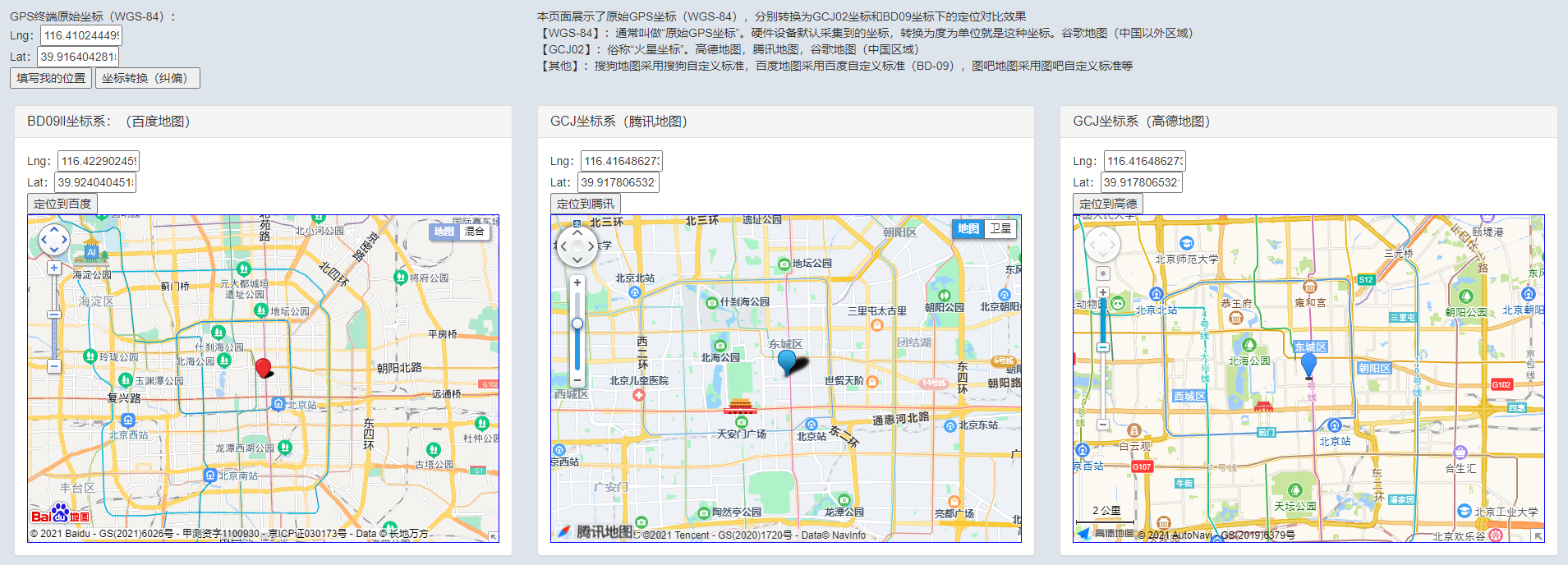Click the Tiananmen icon on Tencent map
This screenshot has width=1568, height=565.
coord(740,406)
